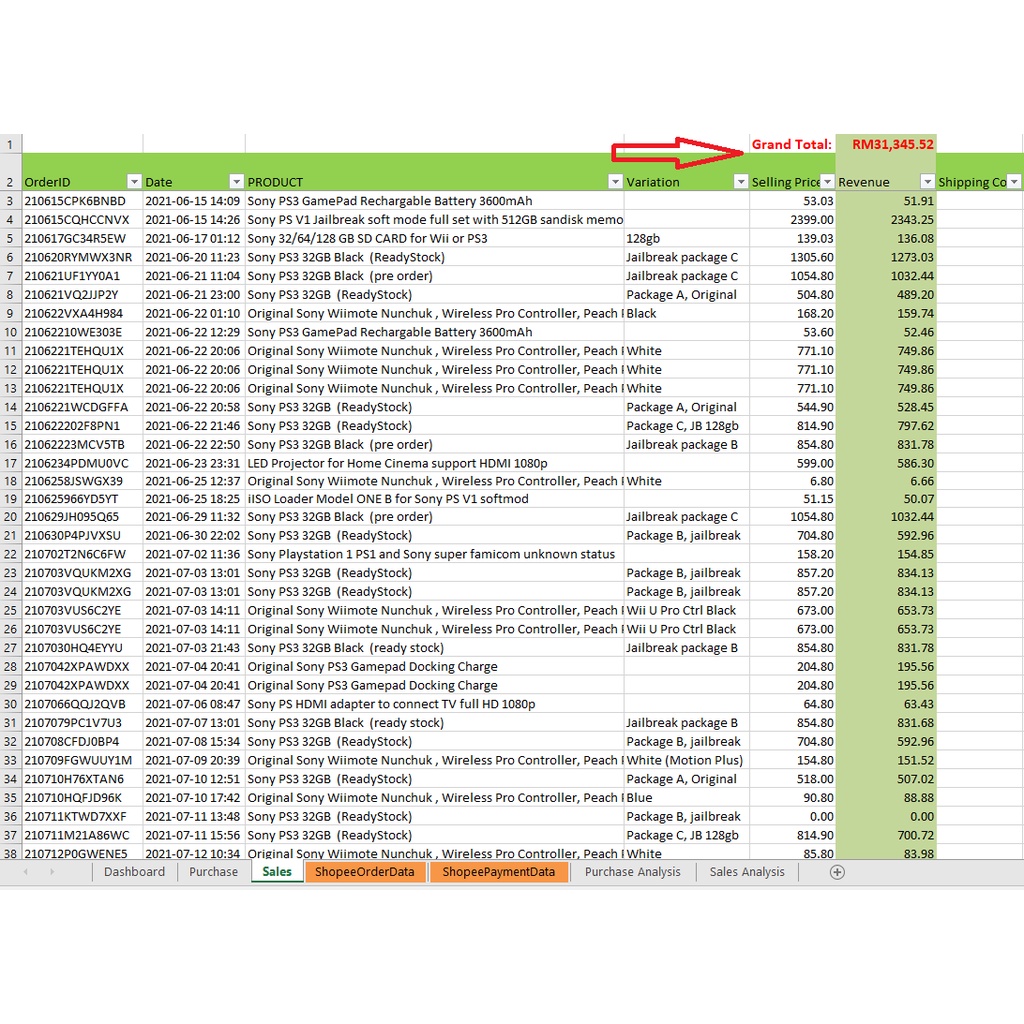This screenshot has width=1024, height=1024.
Task: Click the next sheet navigation arrow
Action: (52, 872)
